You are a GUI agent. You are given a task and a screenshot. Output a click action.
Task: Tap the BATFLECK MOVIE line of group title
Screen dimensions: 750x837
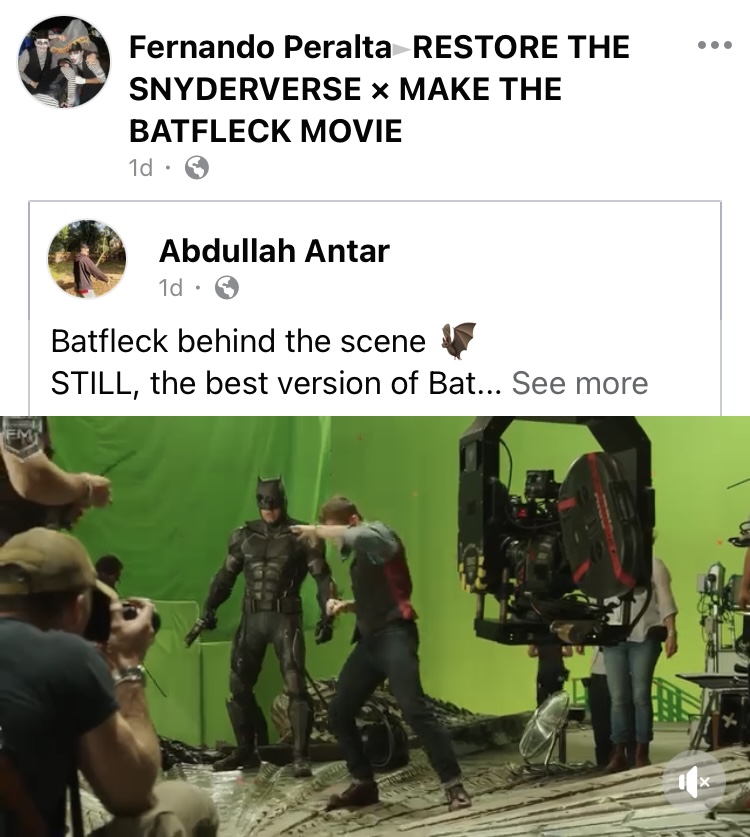point(265,131)
